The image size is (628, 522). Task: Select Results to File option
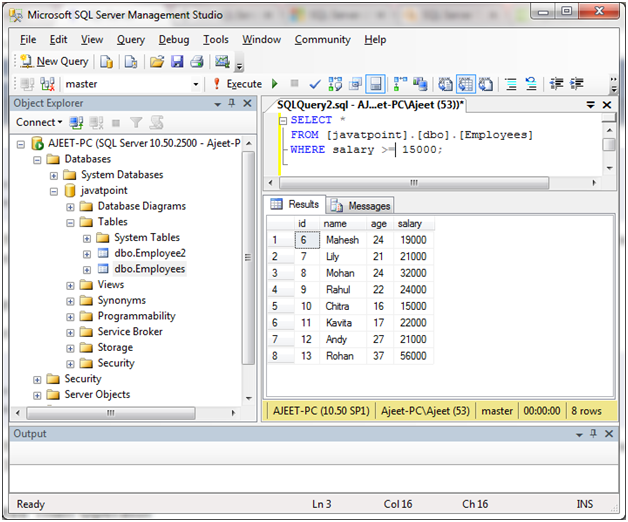pyautogui.click(x=485, y=84)
